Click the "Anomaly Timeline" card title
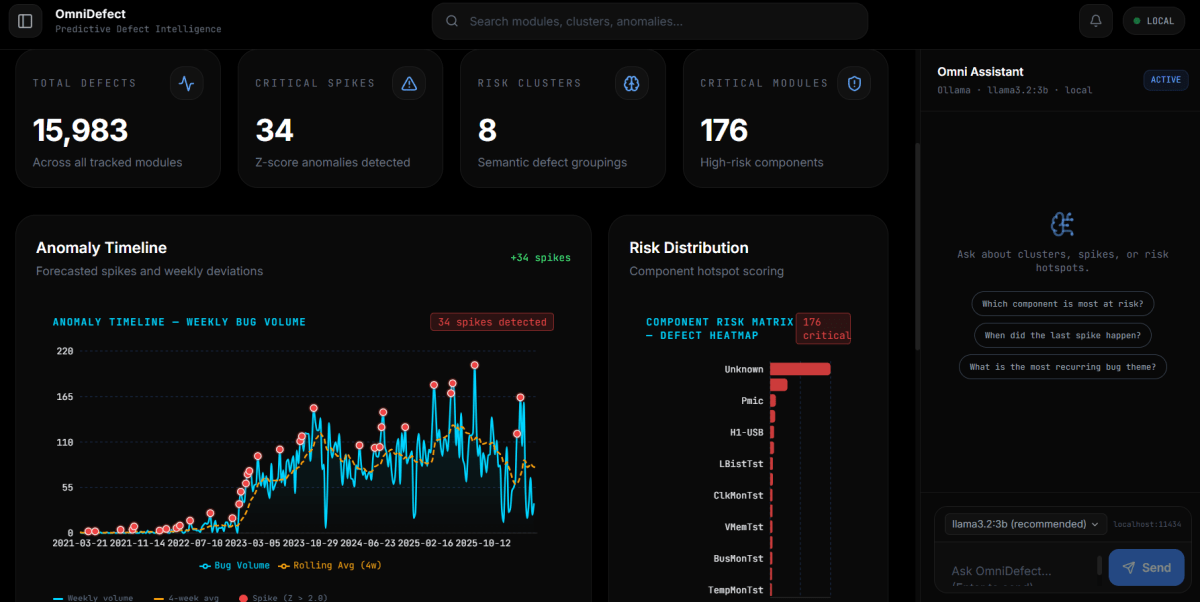 pyautogui.click(x=101, y=247)
